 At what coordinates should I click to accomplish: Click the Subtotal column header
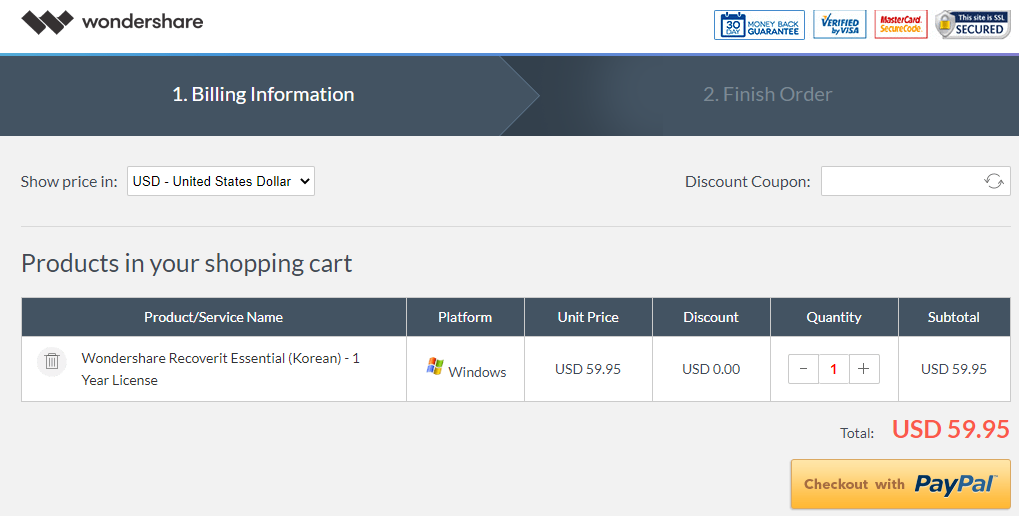[953, 317]
